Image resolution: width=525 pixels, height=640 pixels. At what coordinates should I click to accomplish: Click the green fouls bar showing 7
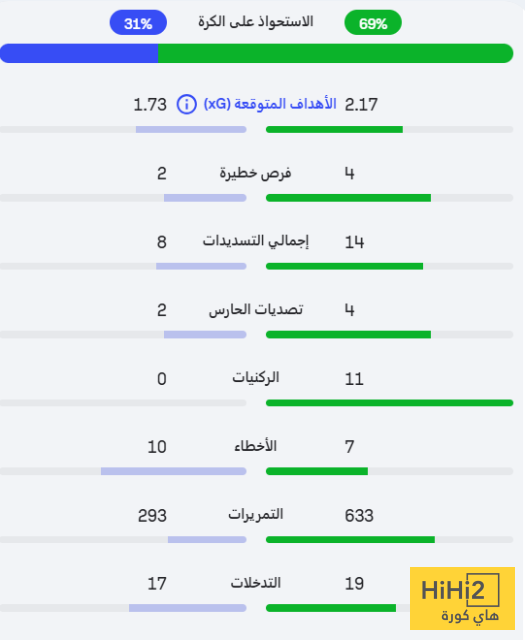click(x=317, y=471)
